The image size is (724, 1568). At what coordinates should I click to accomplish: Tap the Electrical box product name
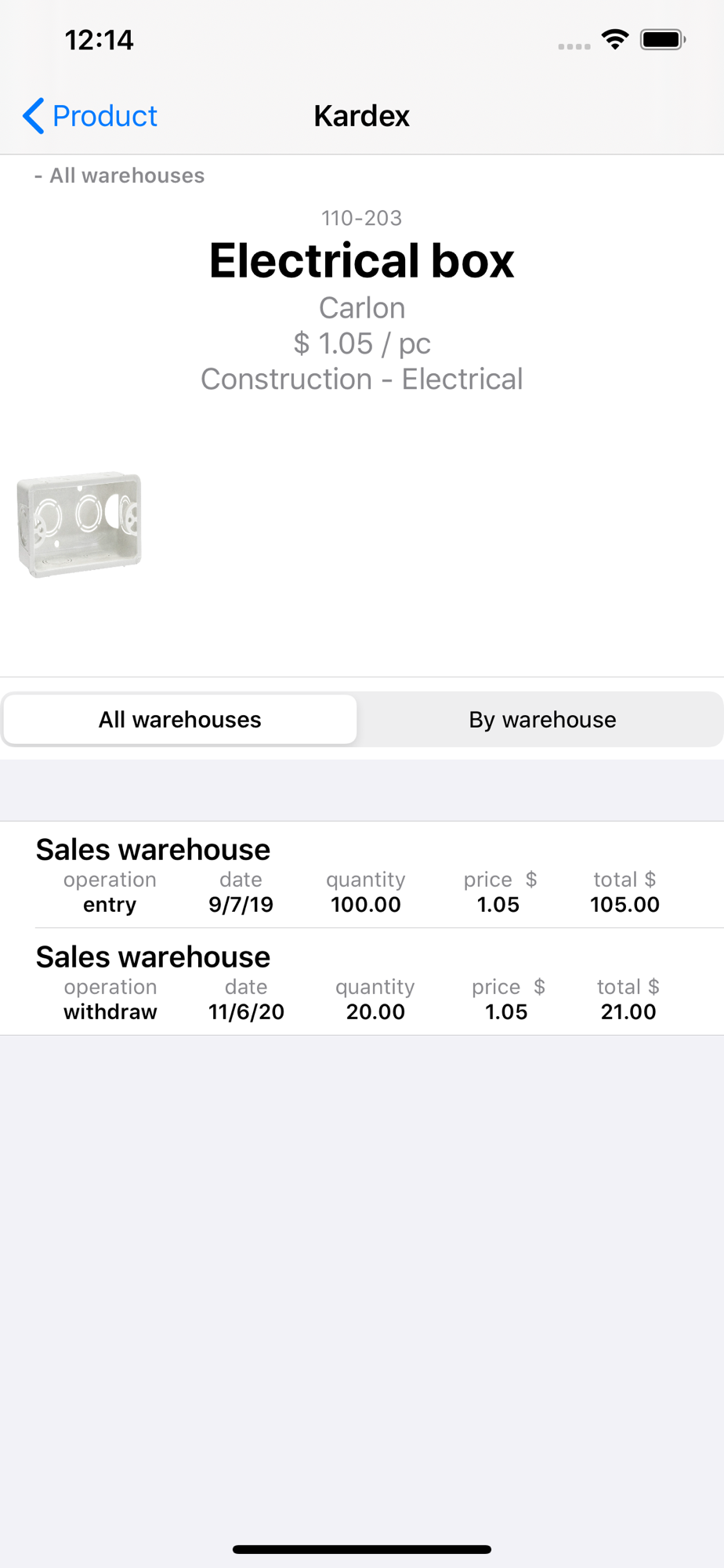click(362, 260)
